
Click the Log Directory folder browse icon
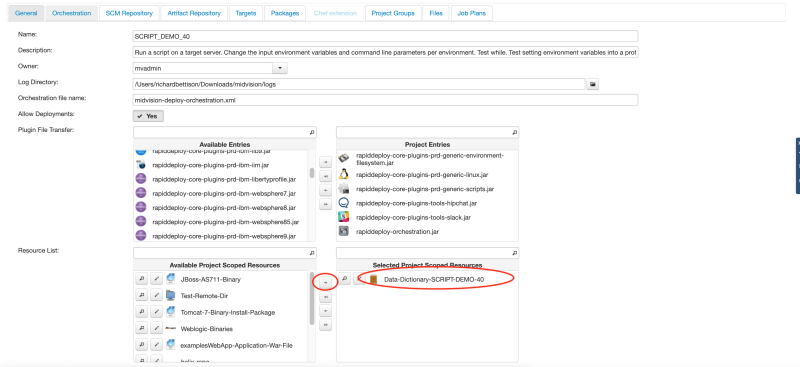coord(592,84)
